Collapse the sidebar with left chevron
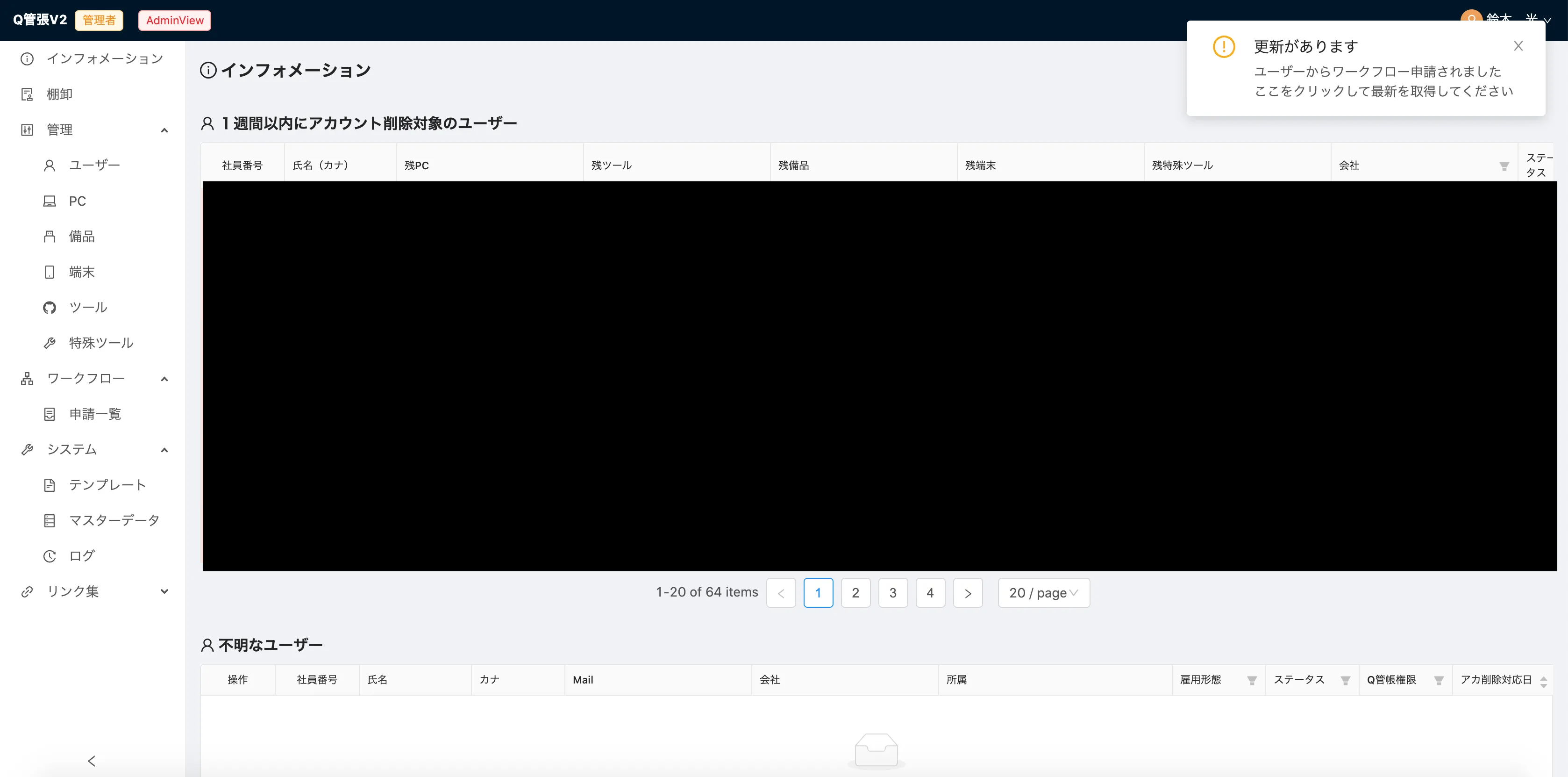Image resolution: width=1568 pixels, height=777 pixels. [x=91, y=761]
